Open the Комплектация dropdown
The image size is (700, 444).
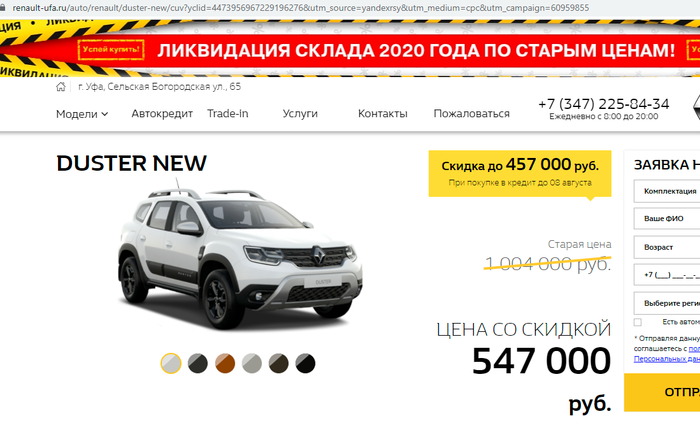[x=667, y=191]
